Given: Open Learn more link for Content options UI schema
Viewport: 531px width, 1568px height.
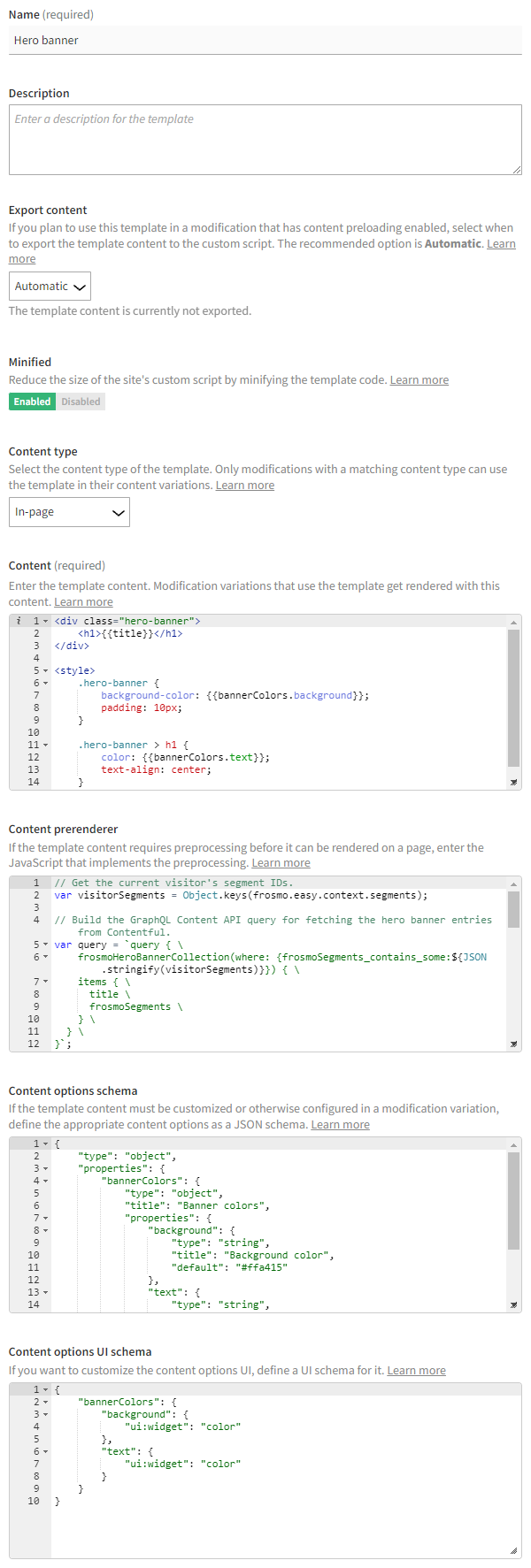Looking at the screenshot, I should 416,1371.
